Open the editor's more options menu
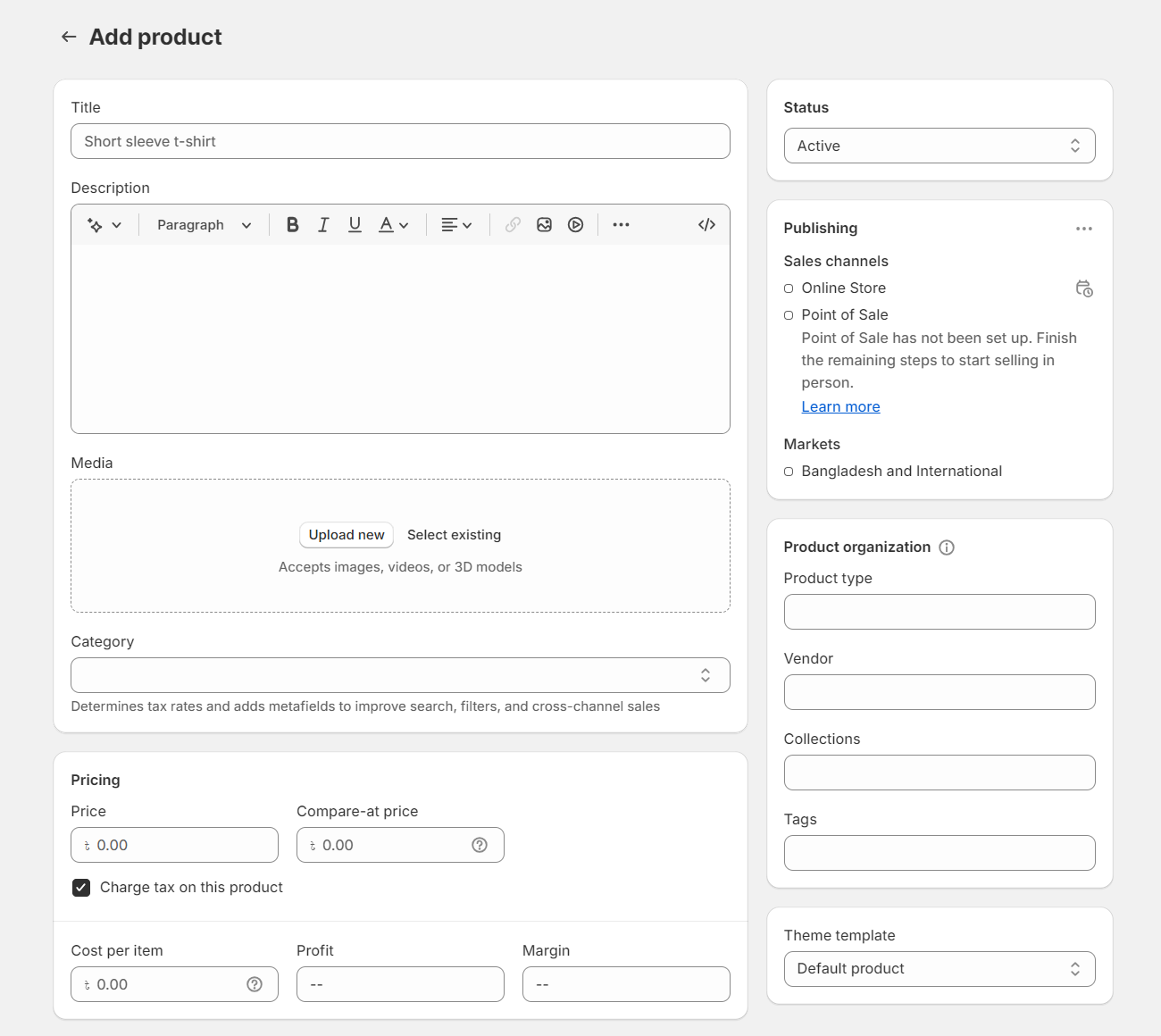 coord(621,224)
